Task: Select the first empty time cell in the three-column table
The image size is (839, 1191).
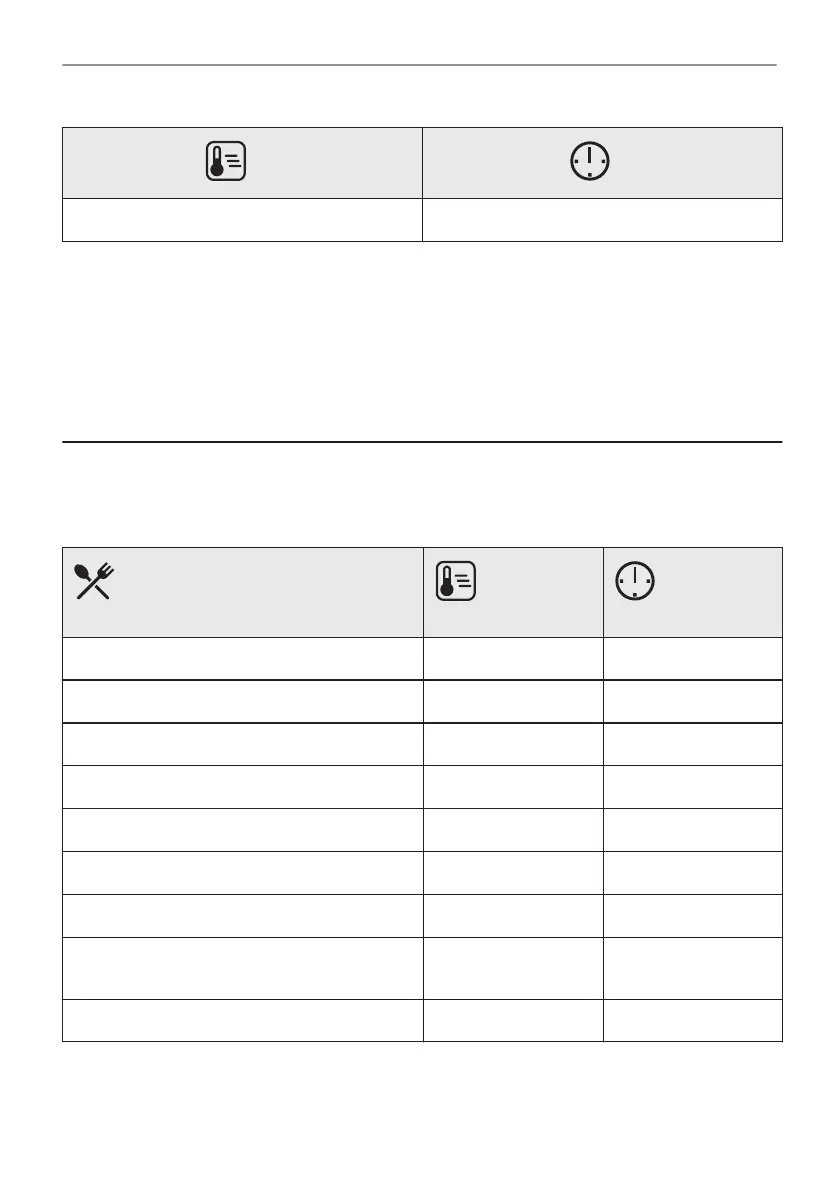Action: 693,659
